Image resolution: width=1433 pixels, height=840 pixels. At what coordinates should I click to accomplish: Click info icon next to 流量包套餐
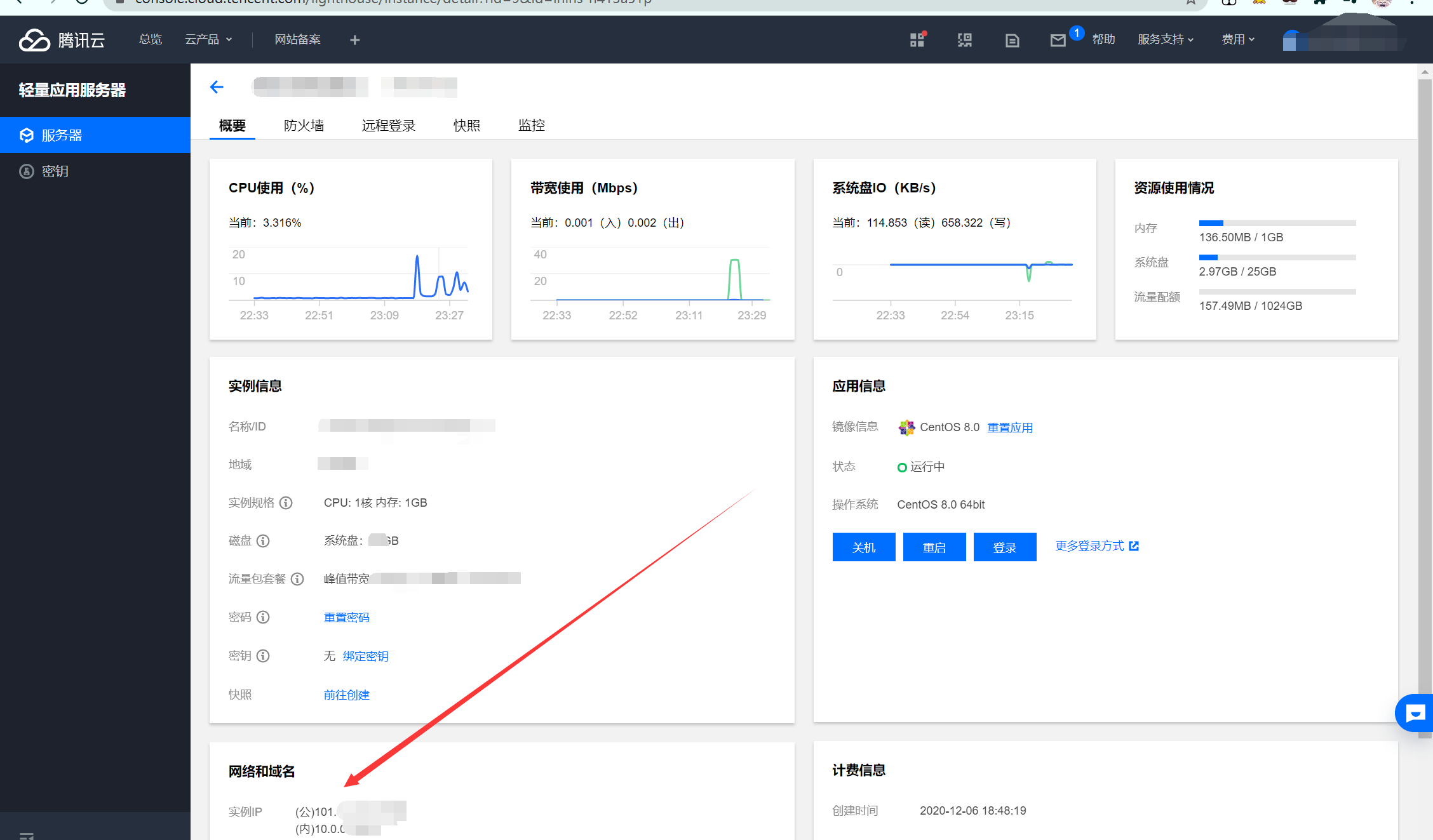(297, 579)
